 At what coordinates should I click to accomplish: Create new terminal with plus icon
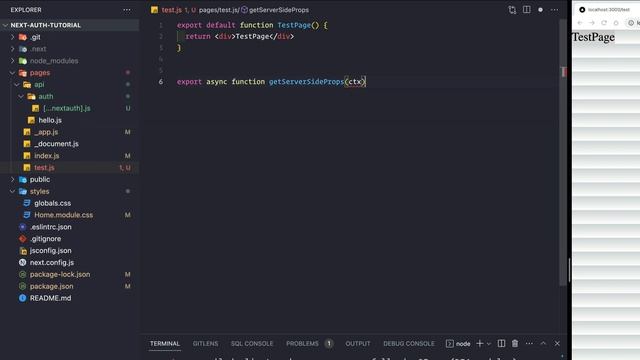click(480, 344)
